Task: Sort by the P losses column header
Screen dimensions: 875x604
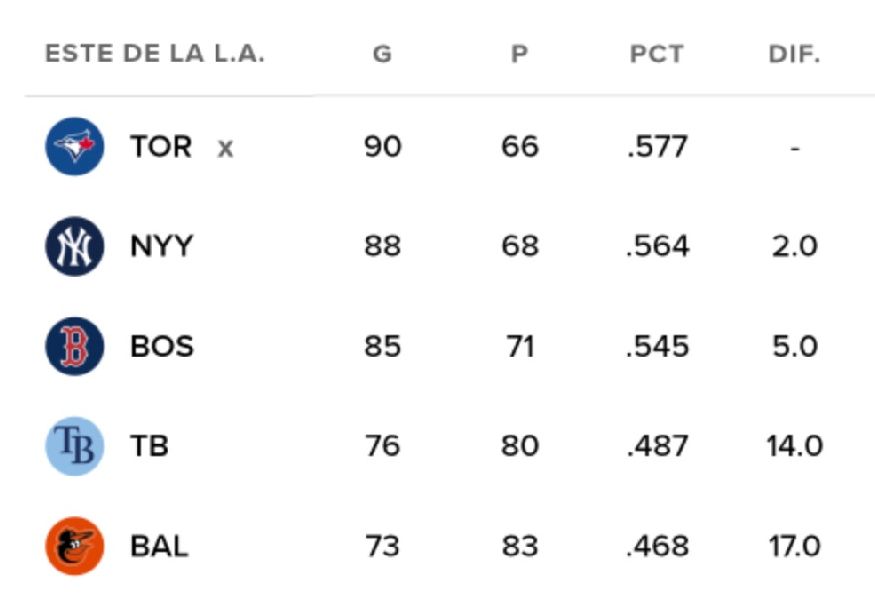Action: (519, 55)
